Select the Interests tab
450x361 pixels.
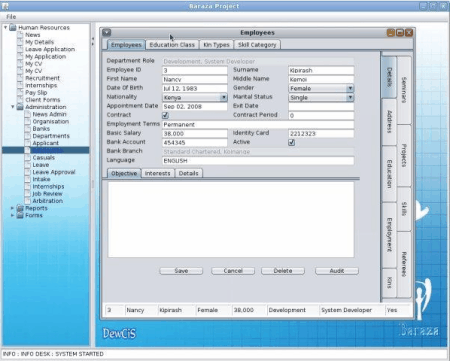[157, 173]
